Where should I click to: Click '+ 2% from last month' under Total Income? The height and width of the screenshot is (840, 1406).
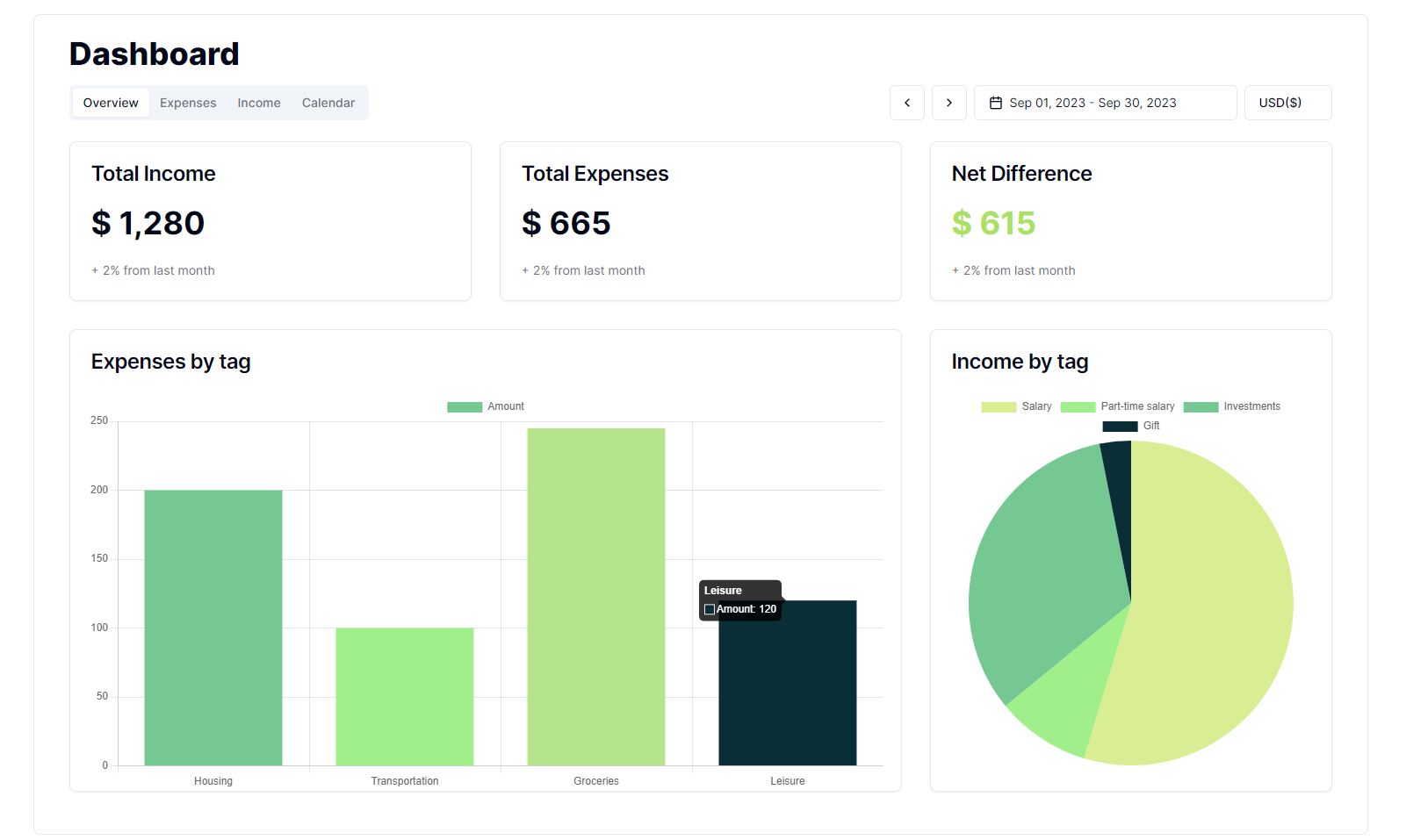coord(153,270)
